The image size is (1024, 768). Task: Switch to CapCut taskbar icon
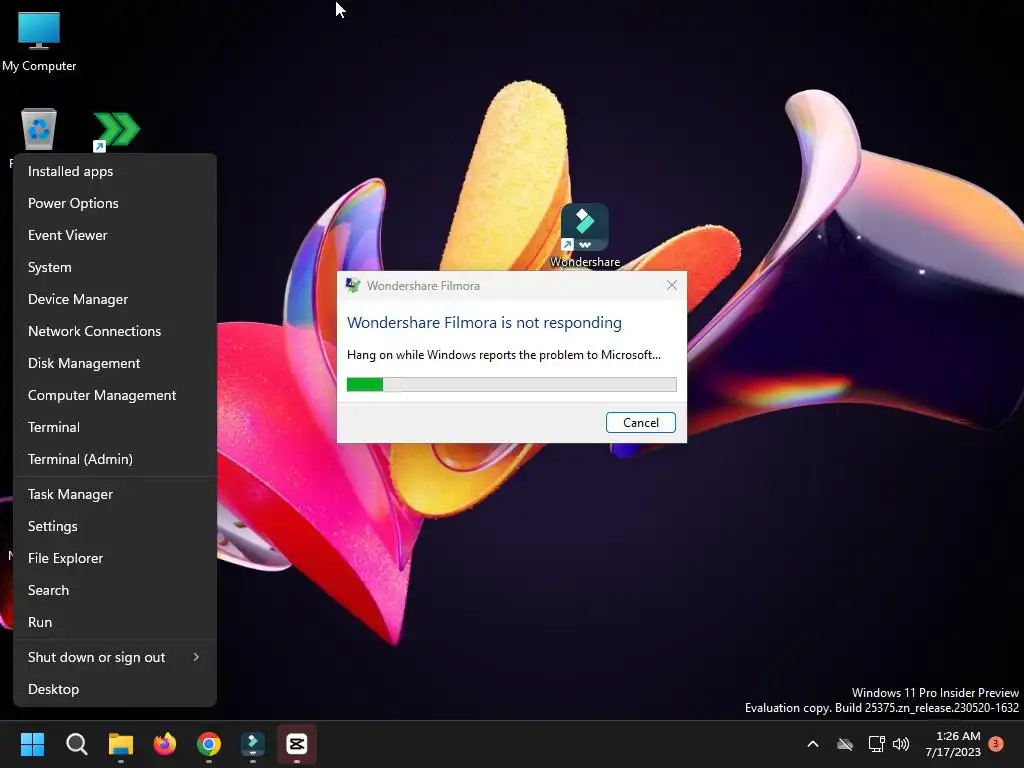pos(297,744)
